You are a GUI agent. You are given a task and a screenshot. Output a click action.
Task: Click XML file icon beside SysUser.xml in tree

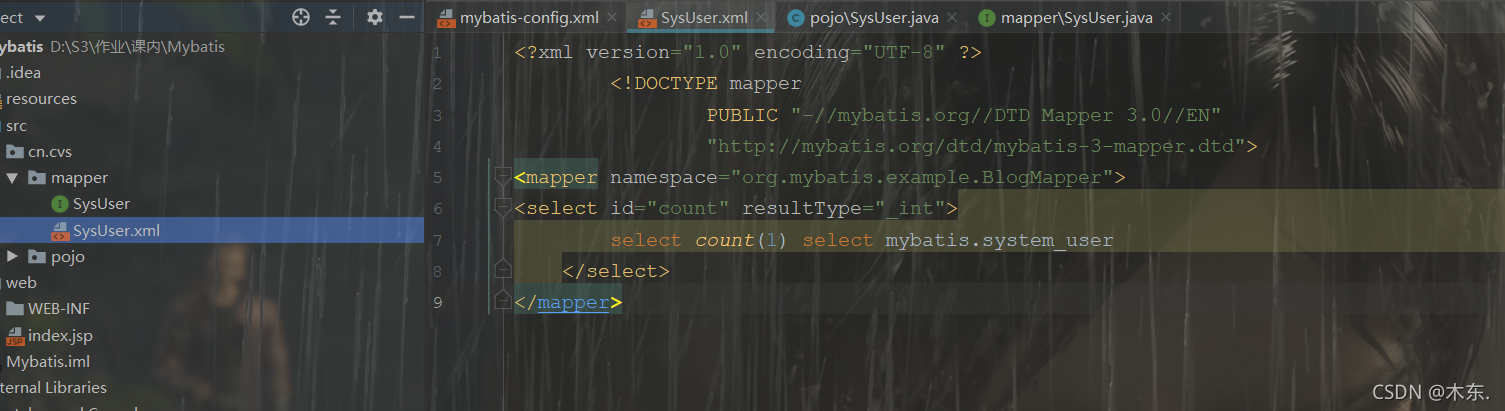59,231
